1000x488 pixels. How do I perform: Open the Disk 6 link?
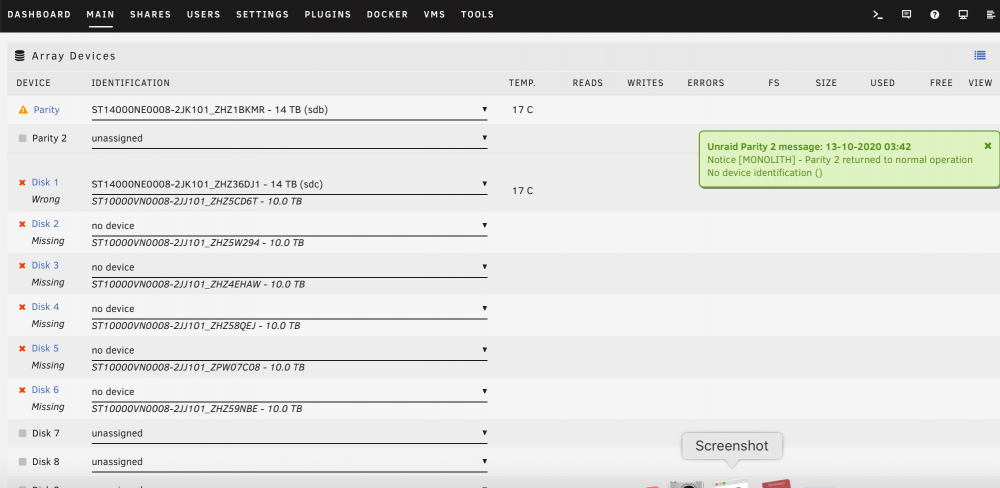click(45, 390)
